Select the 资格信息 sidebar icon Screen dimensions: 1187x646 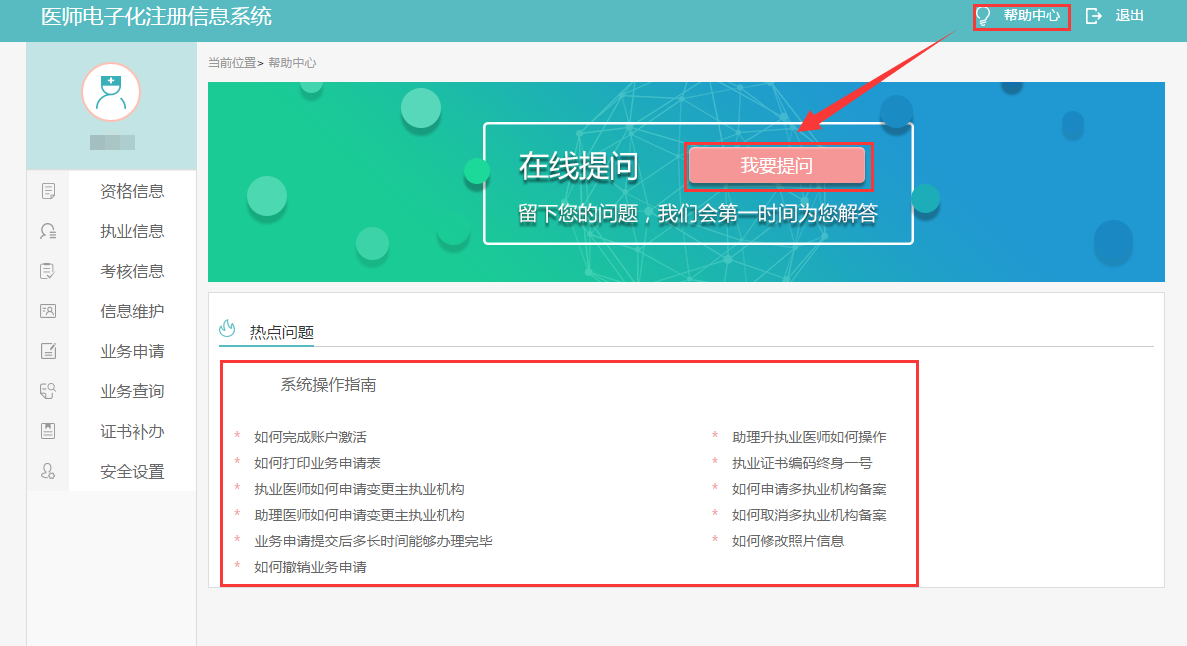coord(47,191)
